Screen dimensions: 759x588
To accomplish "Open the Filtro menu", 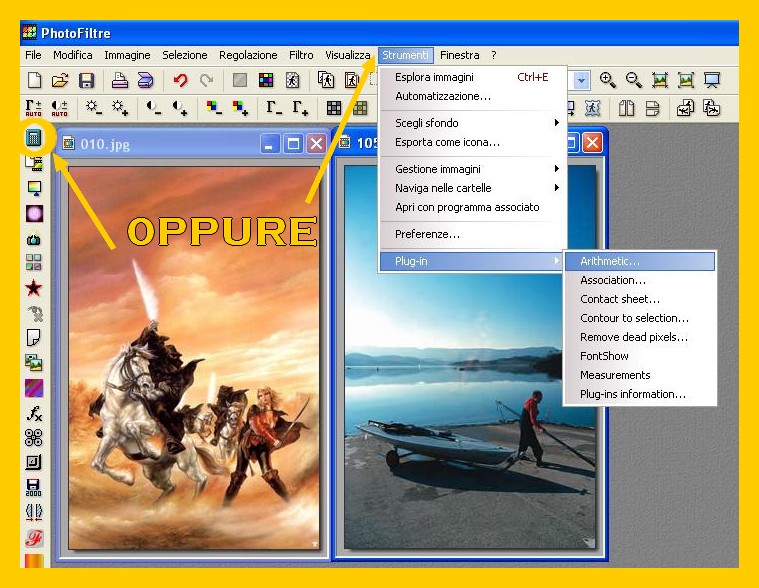I will pyautogui.click(x=301, y=55).
